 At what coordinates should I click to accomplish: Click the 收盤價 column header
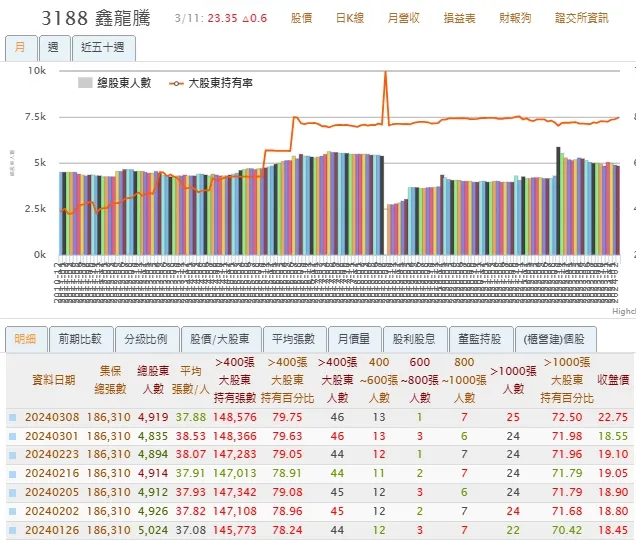[613, 380]
